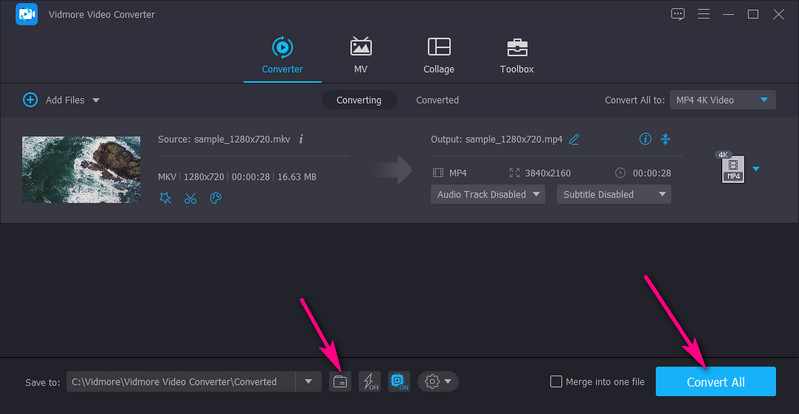This screenshot has height=414, width=799.
Task: Check the Merge into one file box
Action: point(556,381)
